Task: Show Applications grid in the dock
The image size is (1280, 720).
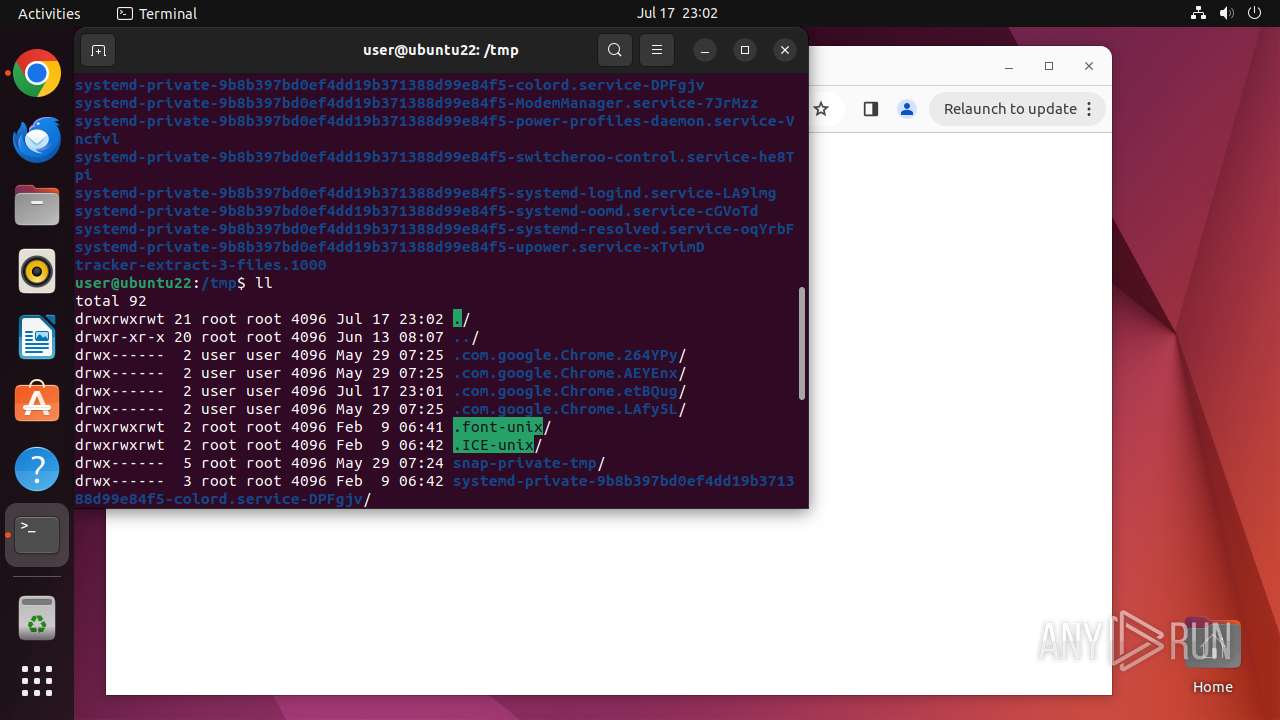Action: 37,681
